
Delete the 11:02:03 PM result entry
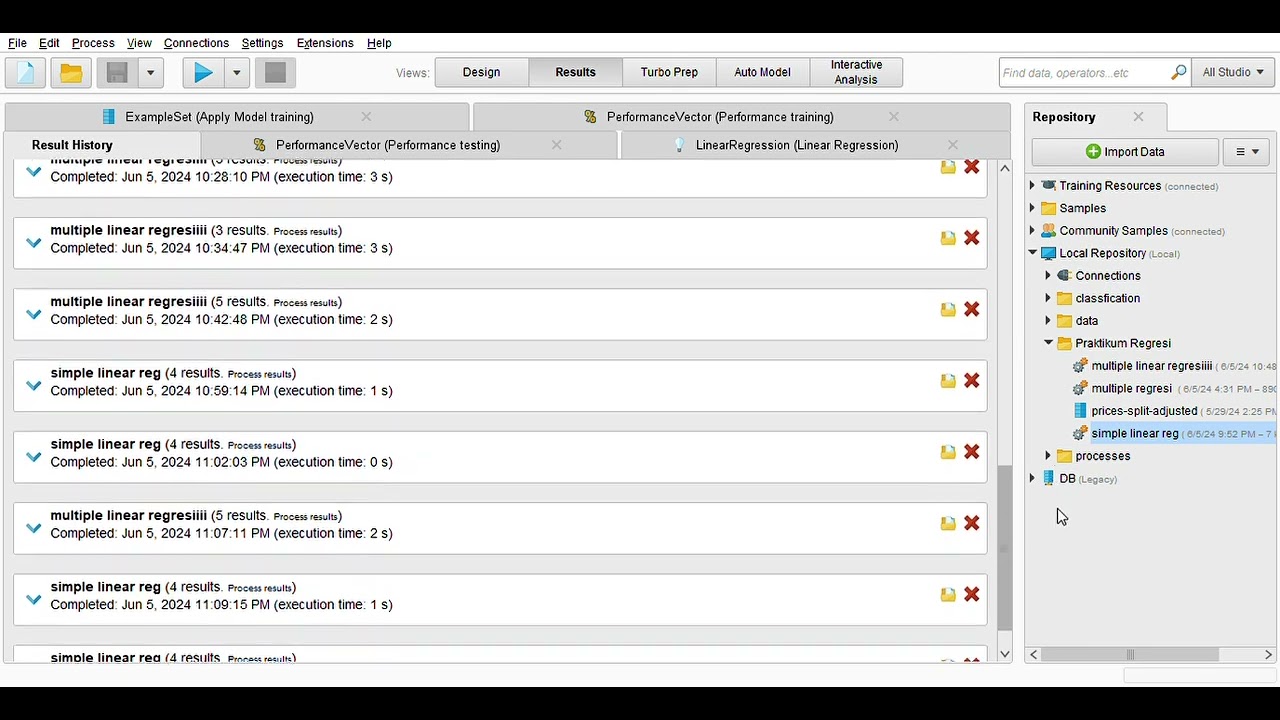pyautogui.click(x=971, y=452)
